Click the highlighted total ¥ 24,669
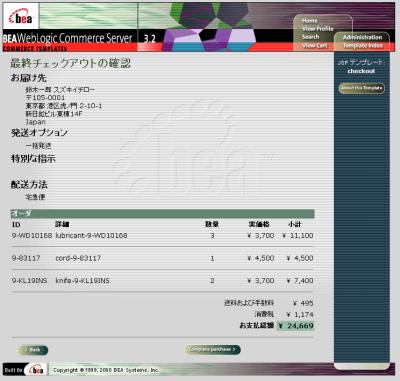This screenshot has height=381, width=400. click(x=296, y=326)
